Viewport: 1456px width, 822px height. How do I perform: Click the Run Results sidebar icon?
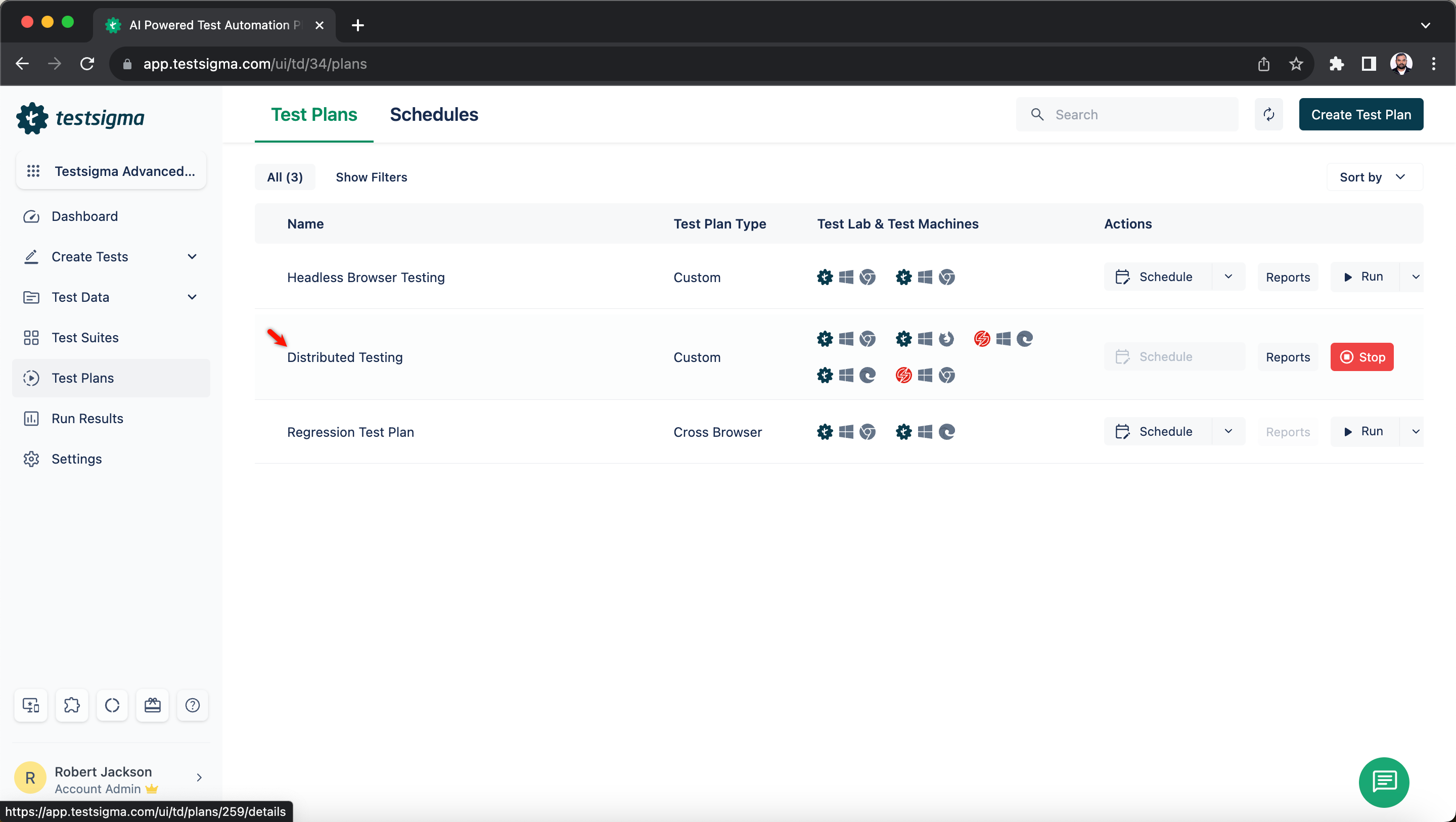pos(32,418)
